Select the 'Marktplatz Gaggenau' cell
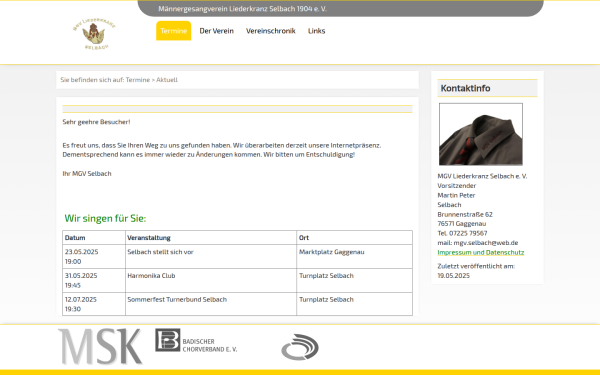Viewport: 600px width, 375px height. point(354,256)
